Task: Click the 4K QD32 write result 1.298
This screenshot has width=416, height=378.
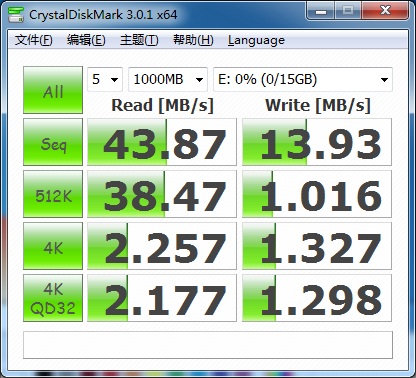Action: point(317,298)
